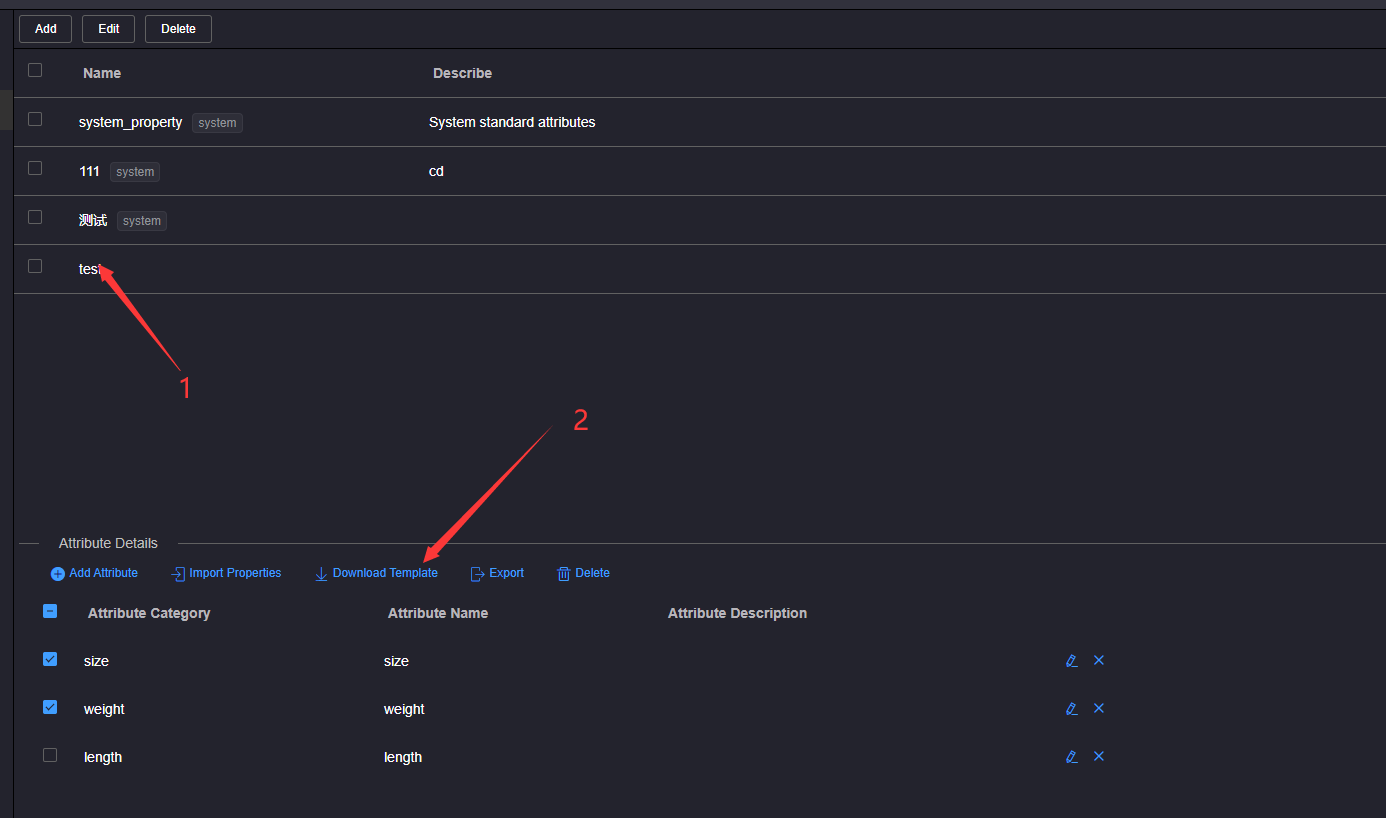Click the 测试 name text
Viewport: 1386px width, 818px height.
coord(93,220)
